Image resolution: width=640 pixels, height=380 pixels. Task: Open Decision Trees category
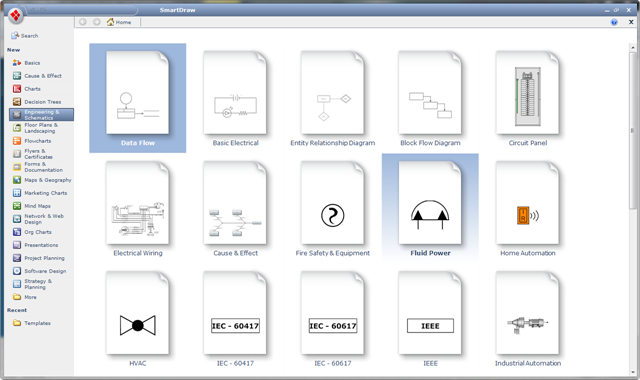pos(37,102)
